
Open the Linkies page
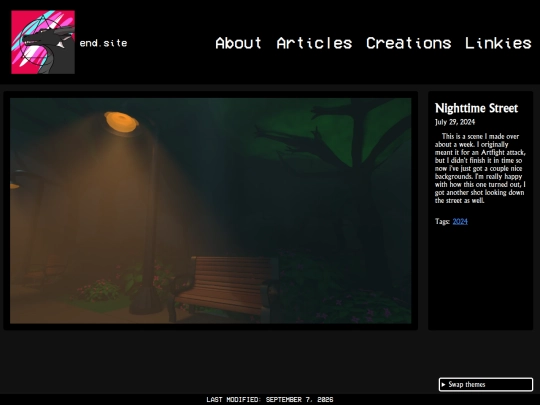498,43
